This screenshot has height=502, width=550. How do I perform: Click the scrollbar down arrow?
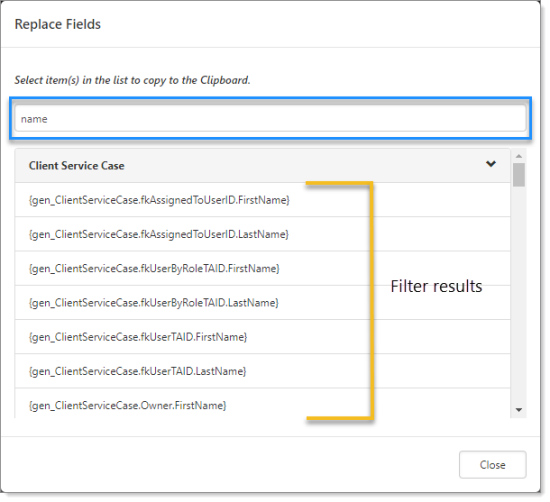(x=519, y=410)
